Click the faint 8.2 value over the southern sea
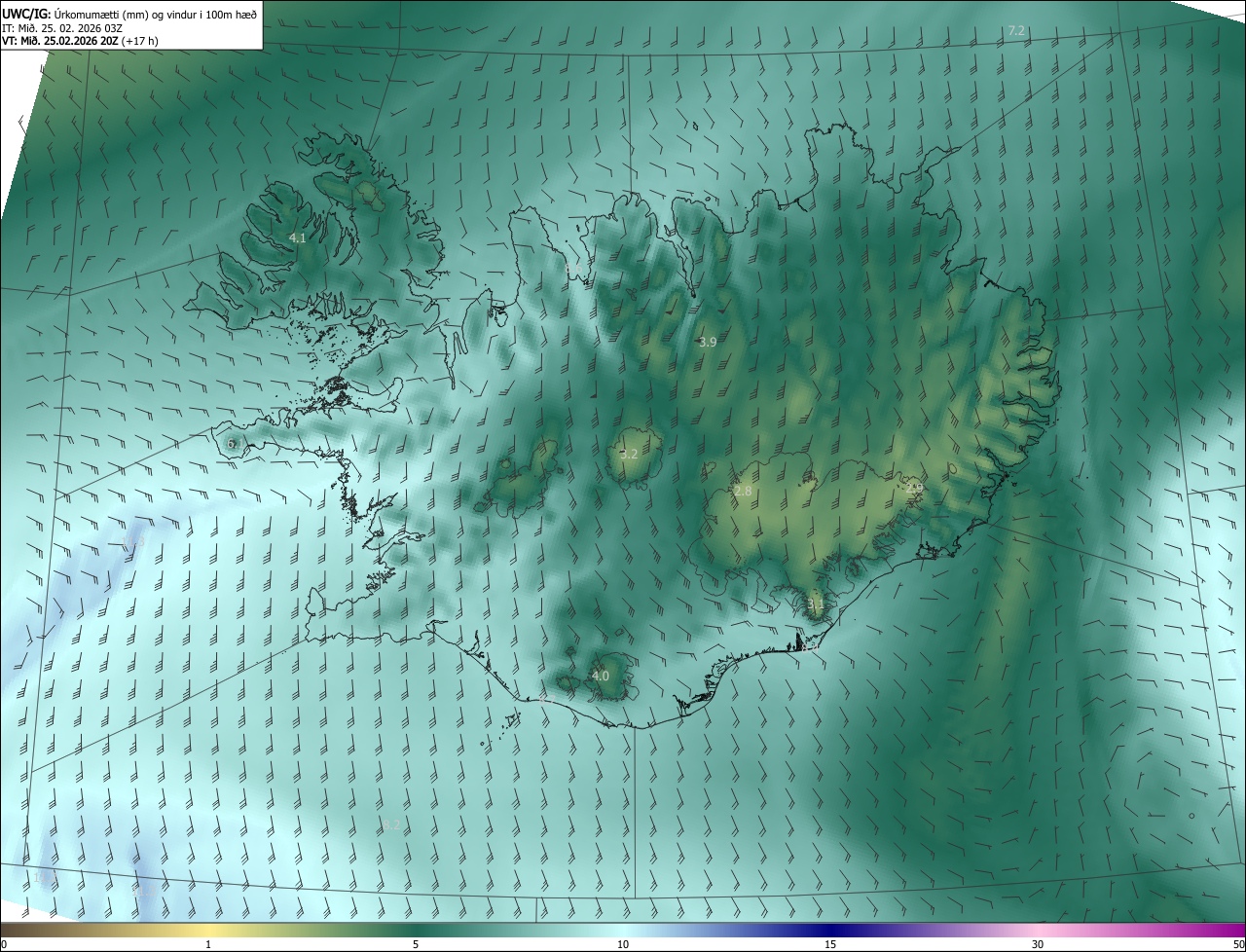 (x=391, y=825)
